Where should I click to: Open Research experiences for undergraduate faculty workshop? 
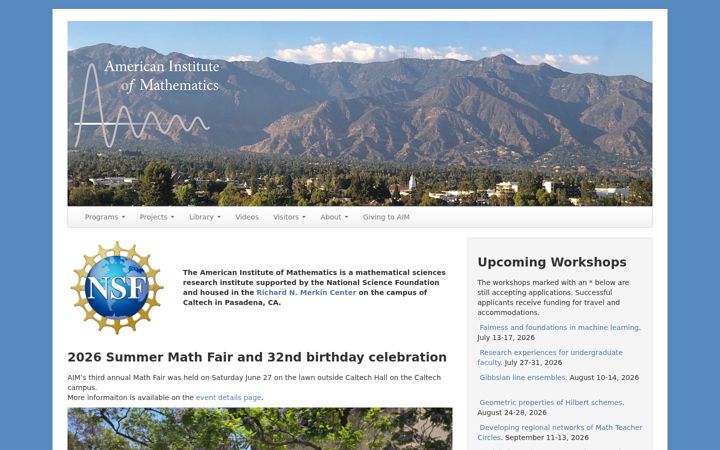[x=550, y=357]
